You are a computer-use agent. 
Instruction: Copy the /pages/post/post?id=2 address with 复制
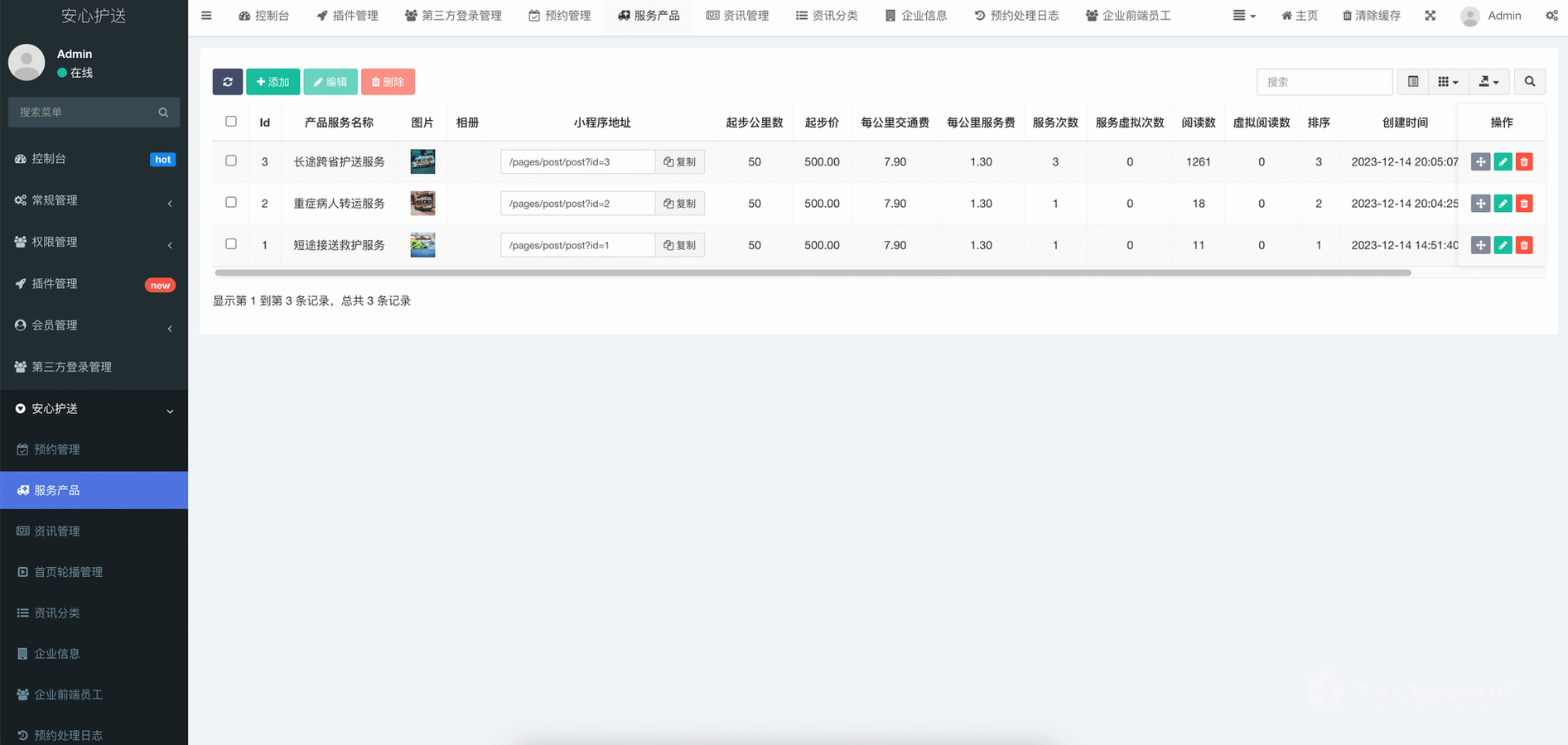coord(679,204)
